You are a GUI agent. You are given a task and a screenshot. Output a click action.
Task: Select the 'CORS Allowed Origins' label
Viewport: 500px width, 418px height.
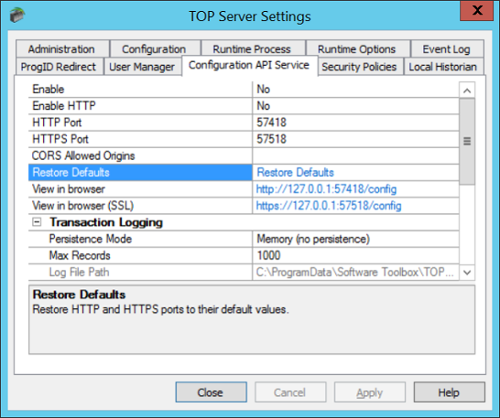pos(83,156)
